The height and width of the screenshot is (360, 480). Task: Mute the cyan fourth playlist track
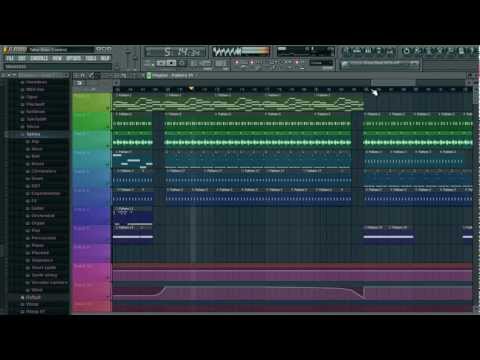click(108, 165)
